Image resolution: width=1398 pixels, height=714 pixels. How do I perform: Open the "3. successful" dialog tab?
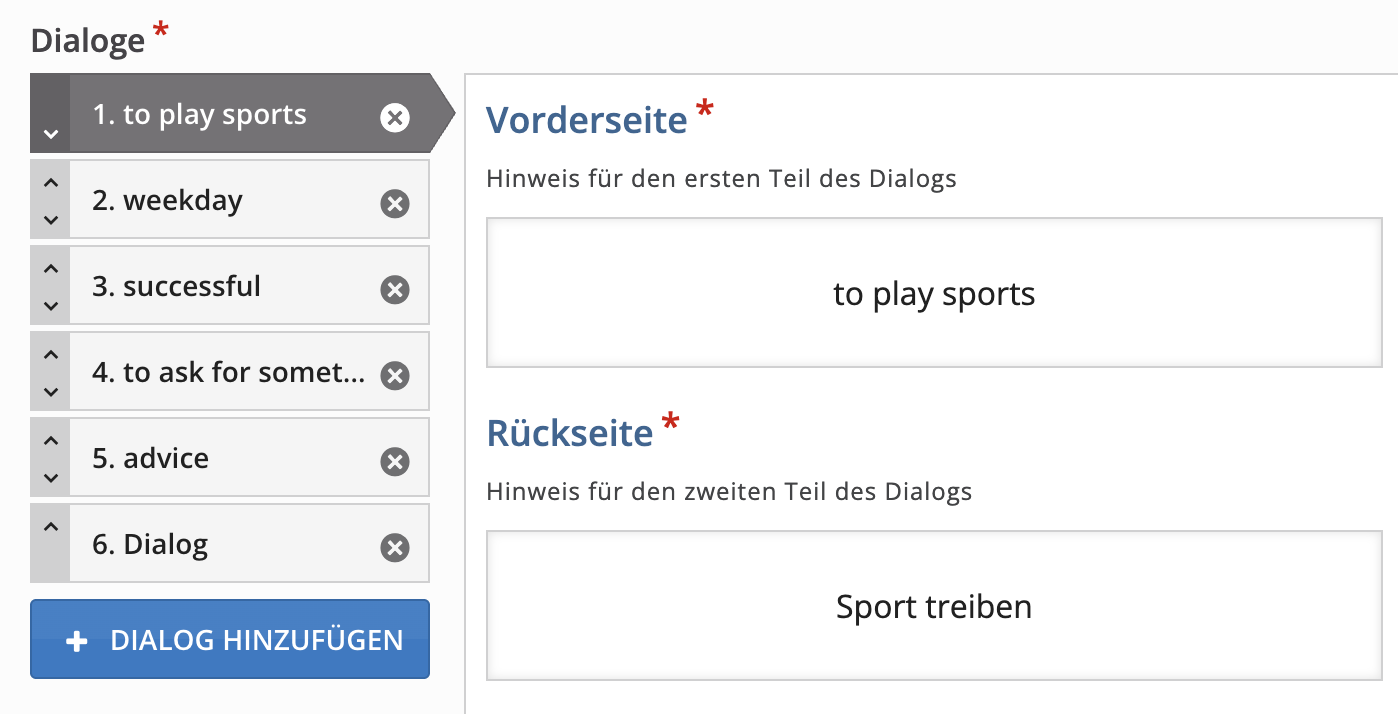[220, 286]
